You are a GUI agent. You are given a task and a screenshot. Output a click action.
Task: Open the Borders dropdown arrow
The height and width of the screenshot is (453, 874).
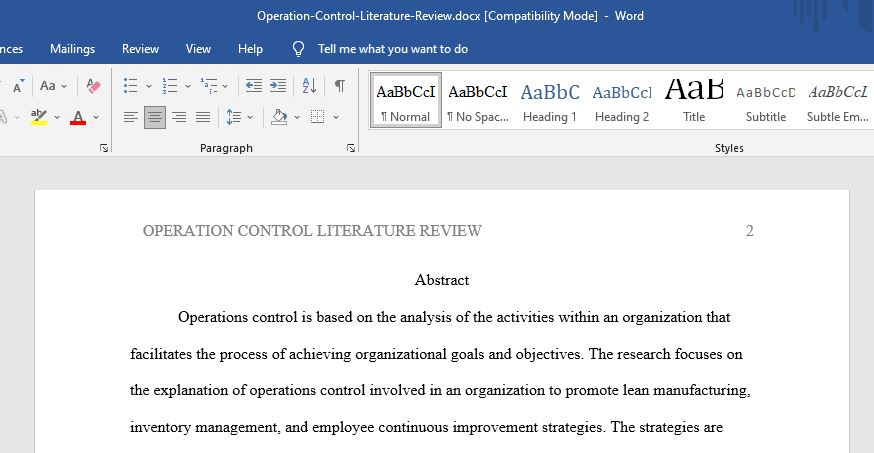[336, 118]
